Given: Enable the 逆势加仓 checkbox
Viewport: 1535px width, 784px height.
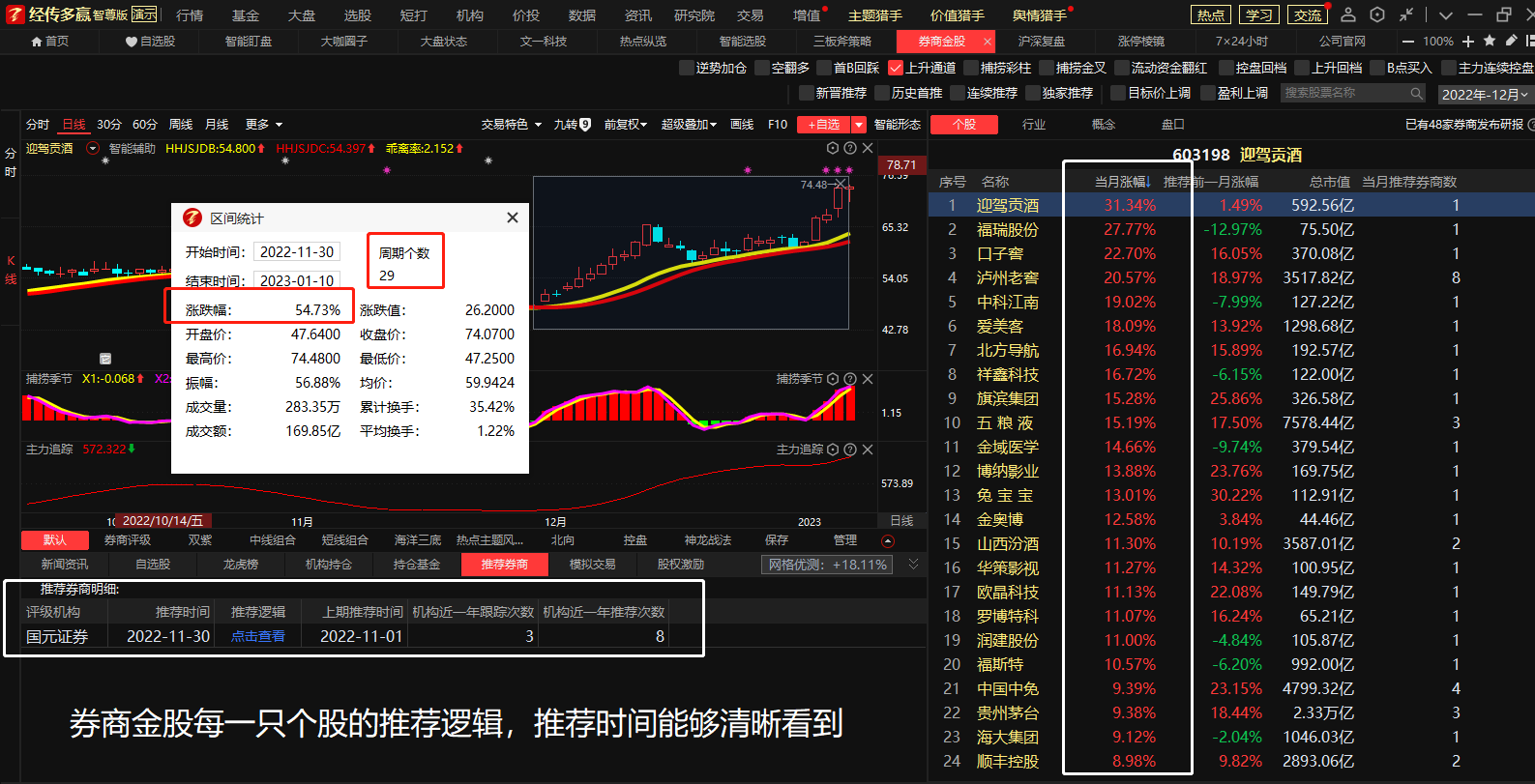Looking at the screenshot, I should coord(687,68).
